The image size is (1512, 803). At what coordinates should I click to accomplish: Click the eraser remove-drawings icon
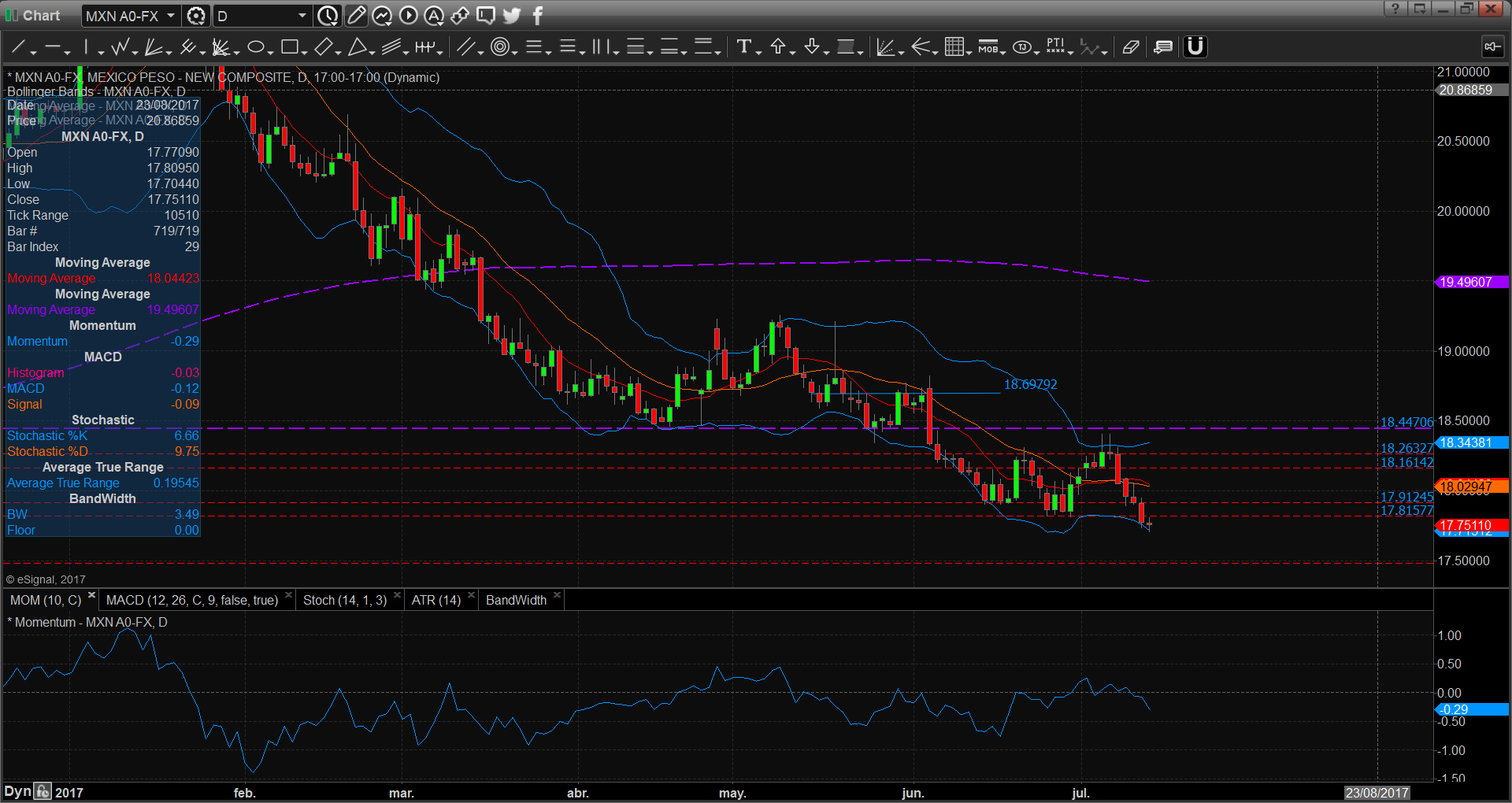tap(1130, 47)
